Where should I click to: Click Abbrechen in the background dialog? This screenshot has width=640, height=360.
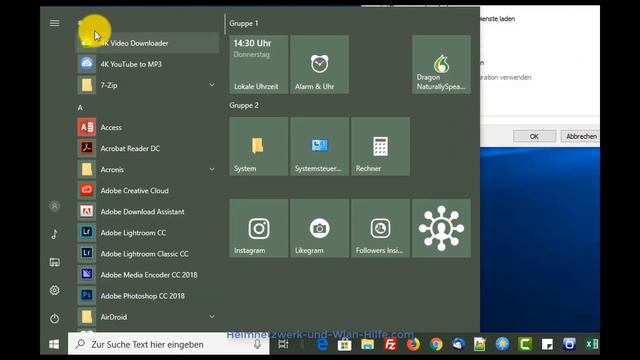tap(581, 136)
